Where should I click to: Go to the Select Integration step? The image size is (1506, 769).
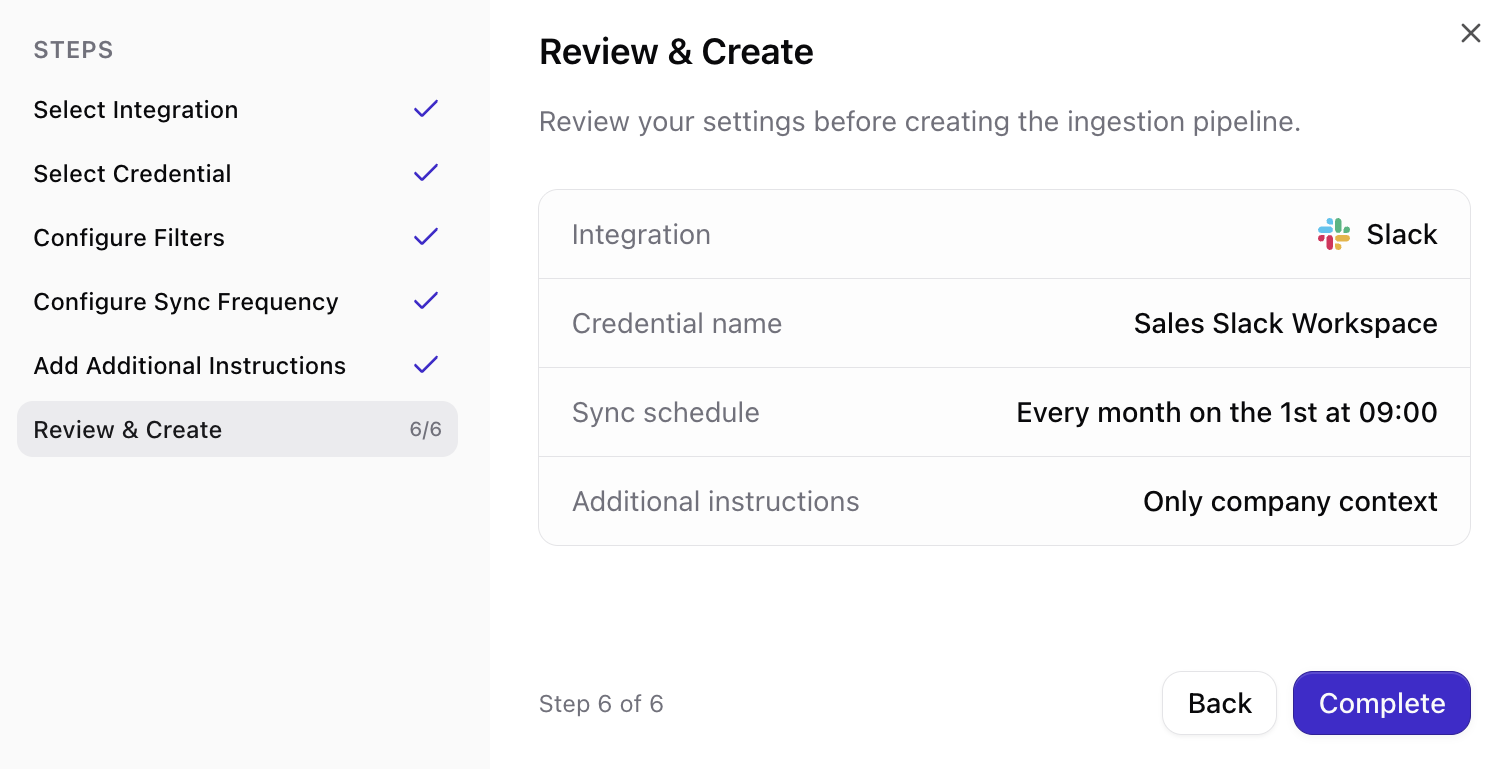[x=237, y=110]
